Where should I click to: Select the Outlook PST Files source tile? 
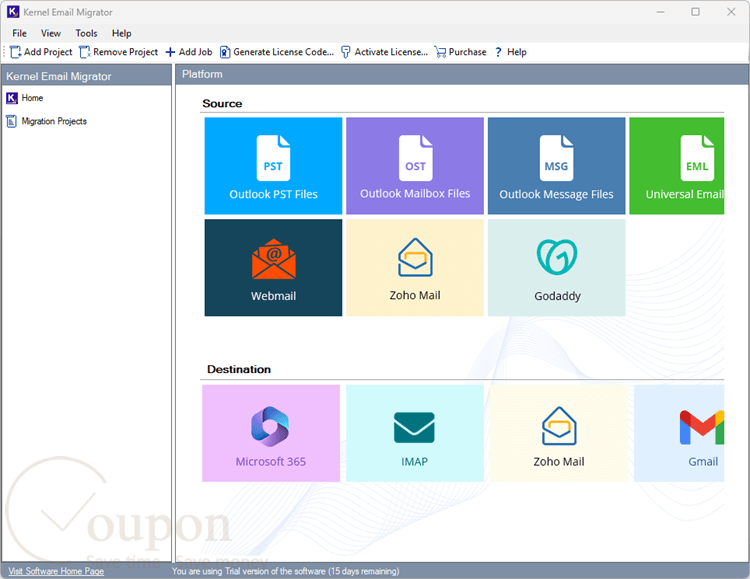pos(273,166)
